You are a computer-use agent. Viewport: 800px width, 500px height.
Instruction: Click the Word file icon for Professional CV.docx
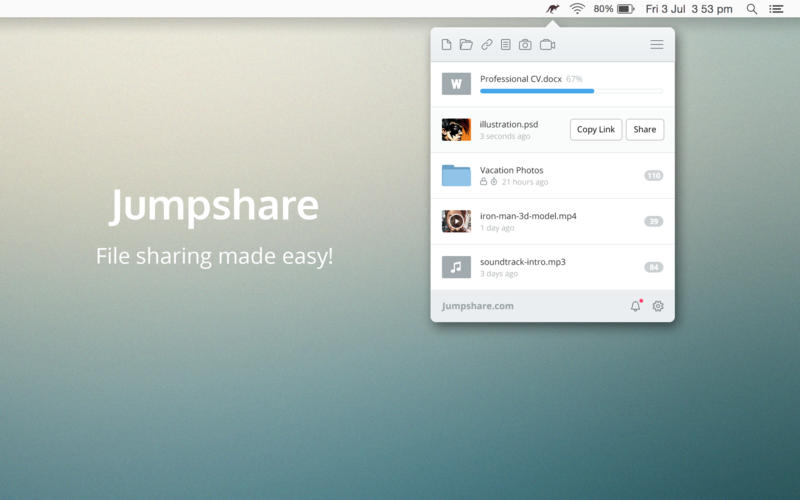[x=456, y=84]
